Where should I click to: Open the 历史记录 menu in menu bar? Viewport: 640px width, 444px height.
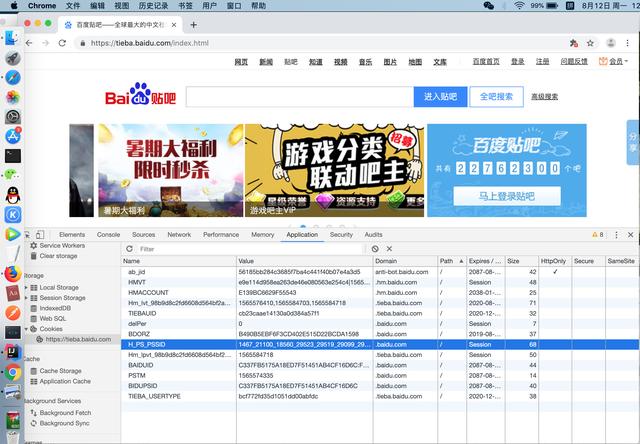(x=153, y=6)
